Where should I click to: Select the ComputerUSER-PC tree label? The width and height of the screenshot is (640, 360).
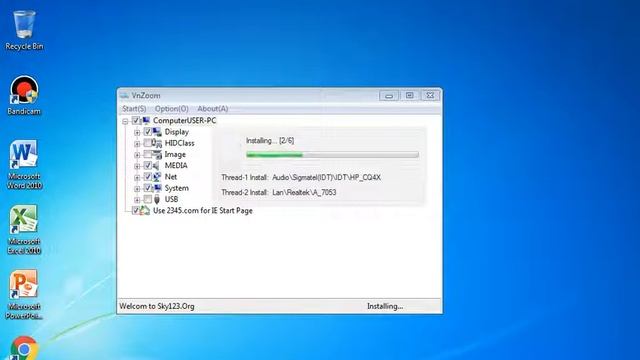tap(184, 120)
